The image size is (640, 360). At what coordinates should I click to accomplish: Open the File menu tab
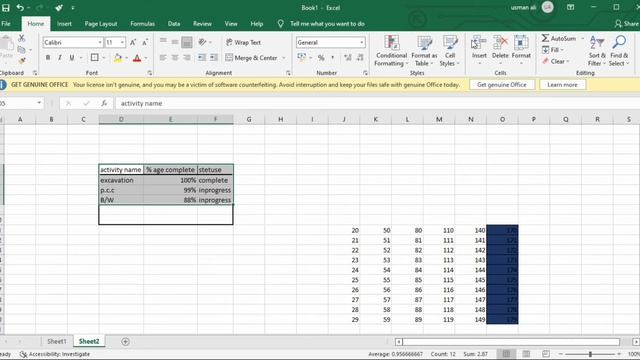(x=6, y=24)
